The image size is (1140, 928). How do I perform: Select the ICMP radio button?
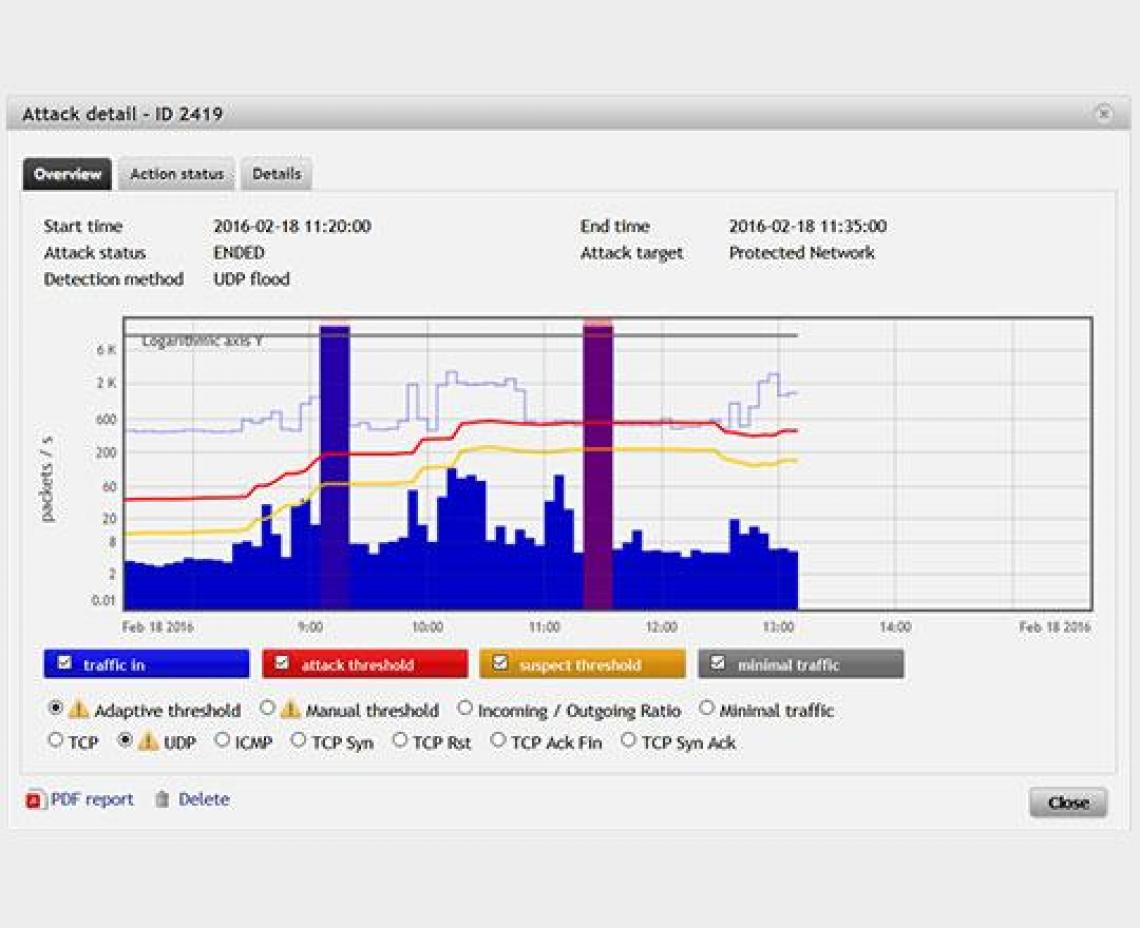click(221, 740)
